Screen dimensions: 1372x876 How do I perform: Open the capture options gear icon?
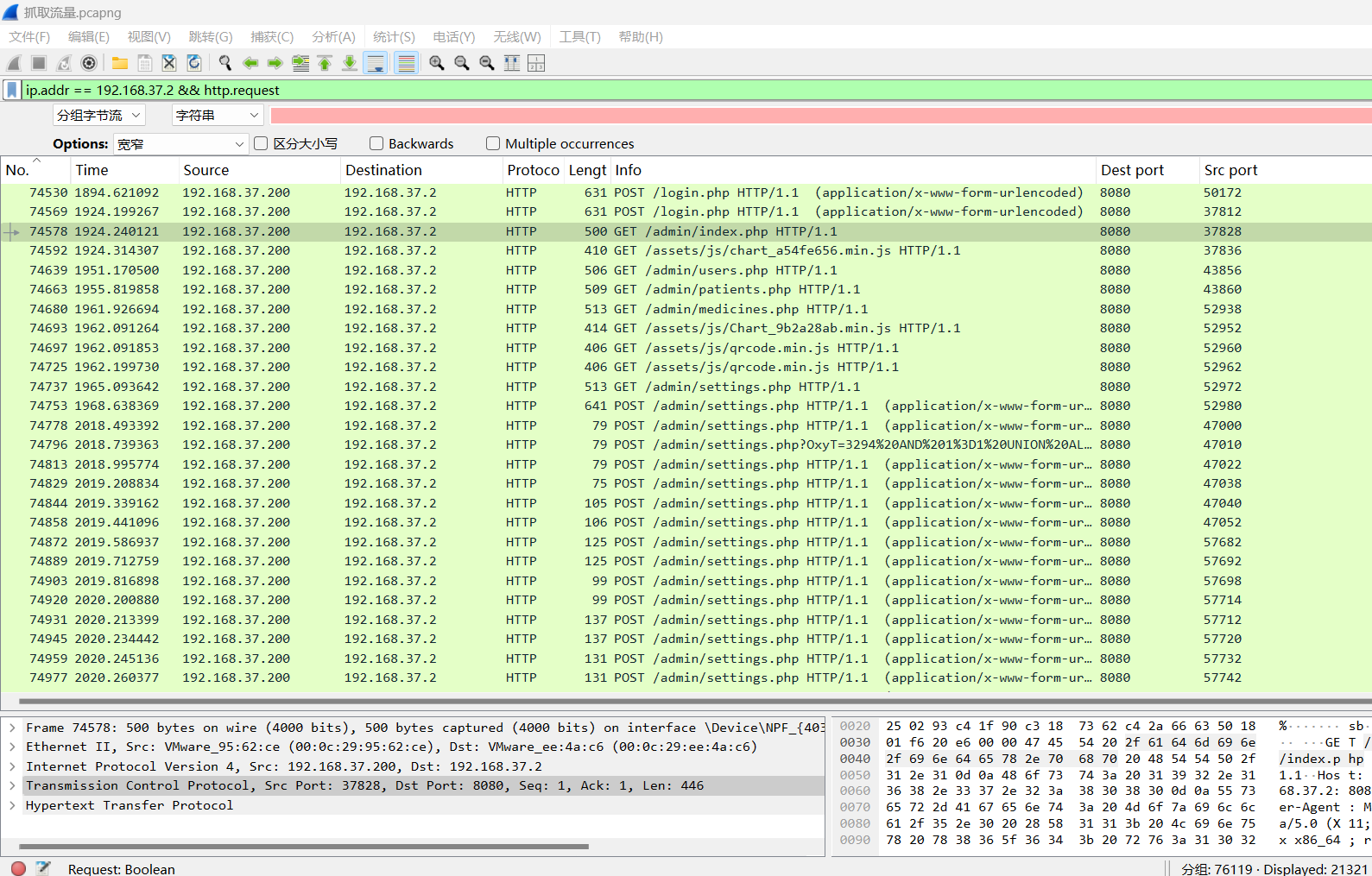coord(89,63)
